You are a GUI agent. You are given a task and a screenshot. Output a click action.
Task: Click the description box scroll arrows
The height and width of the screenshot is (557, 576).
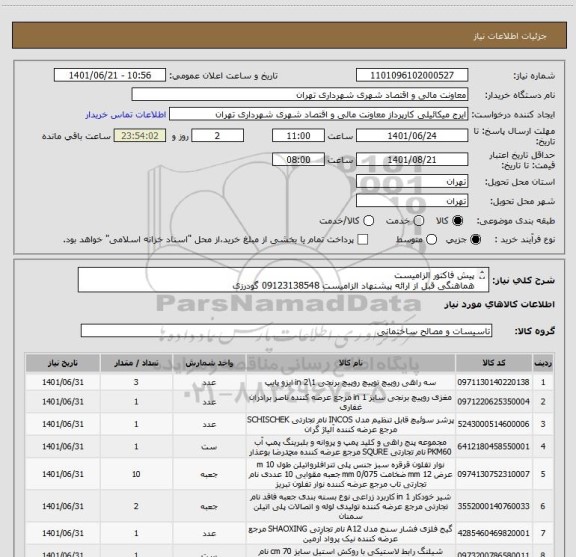tap(482, 276)
